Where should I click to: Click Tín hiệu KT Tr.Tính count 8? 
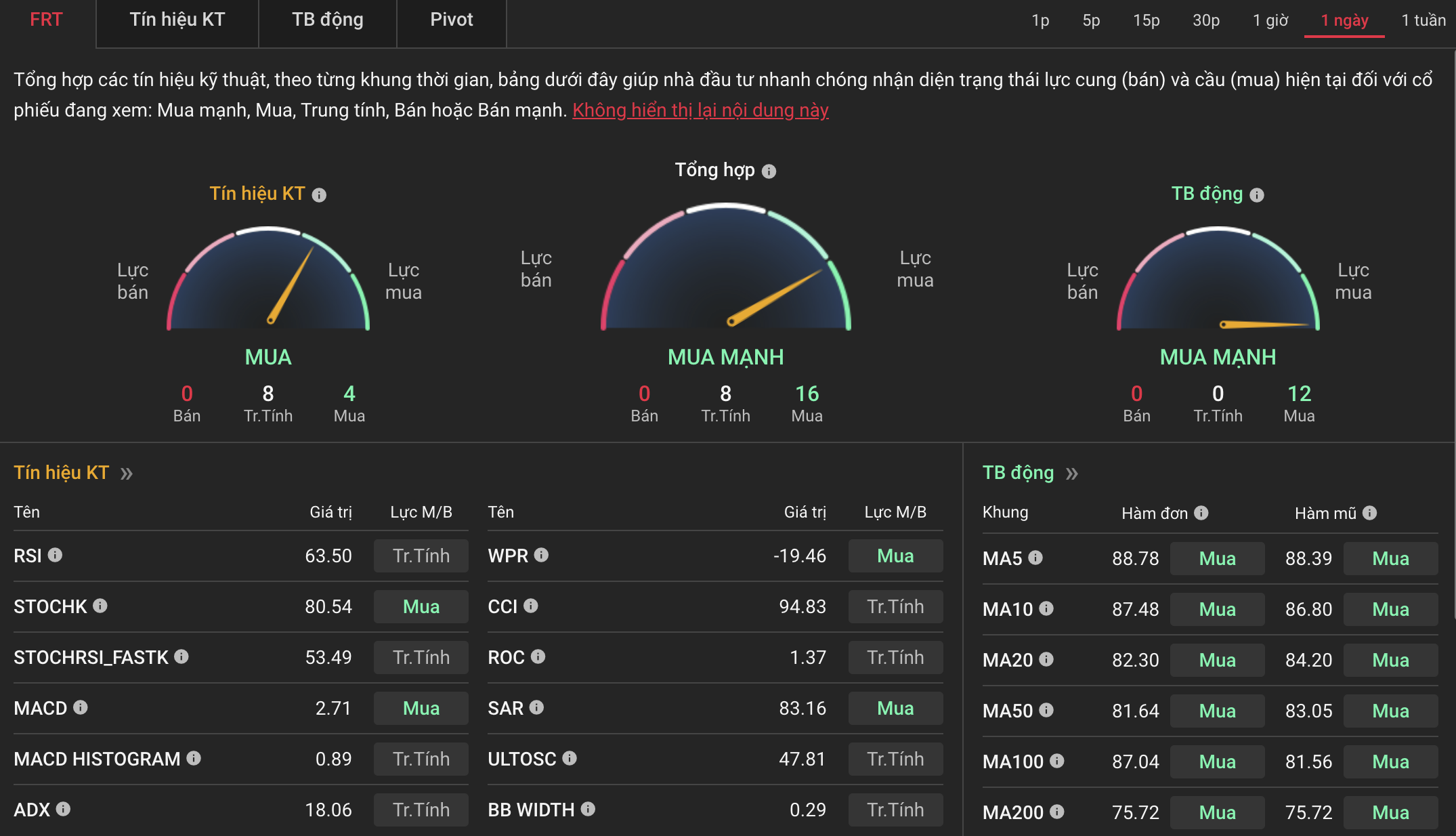[268, 394]
